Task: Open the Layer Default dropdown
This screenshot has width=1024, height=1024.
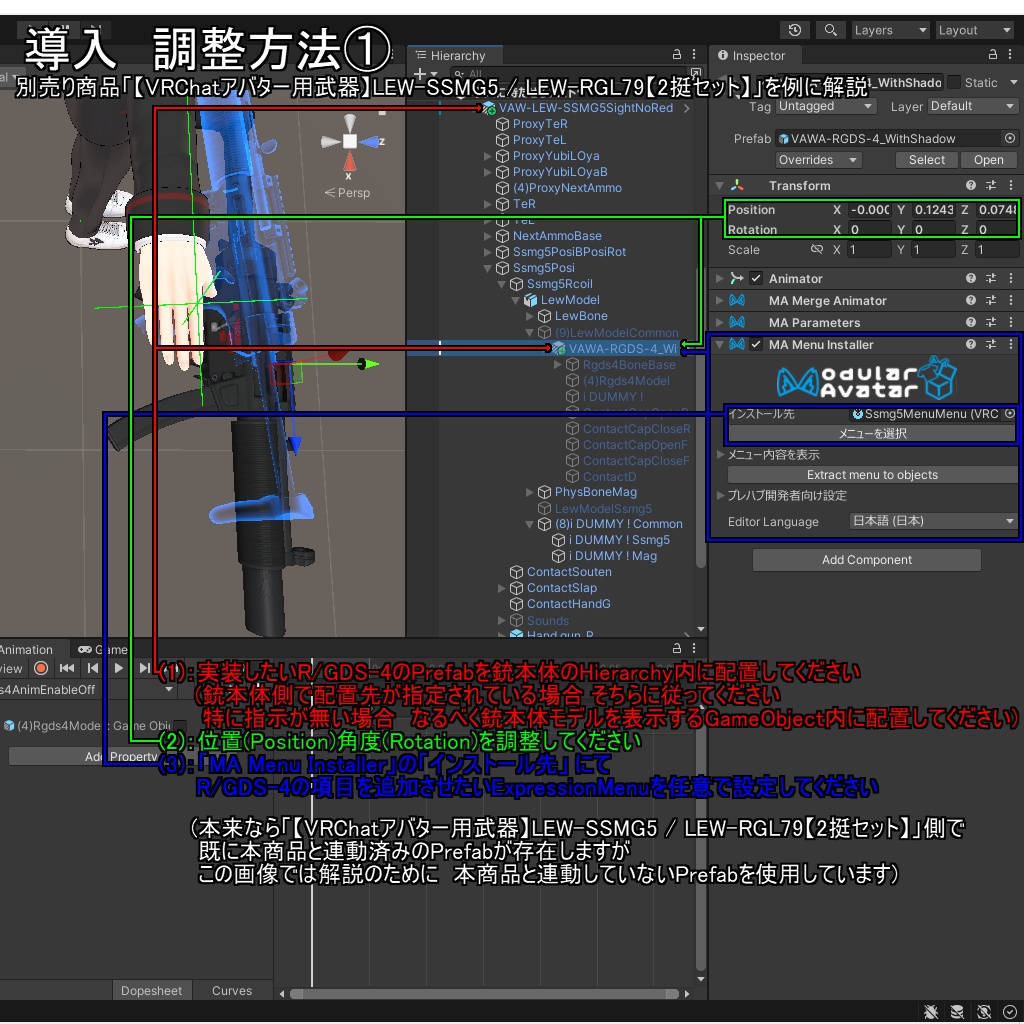Action: 972,106
